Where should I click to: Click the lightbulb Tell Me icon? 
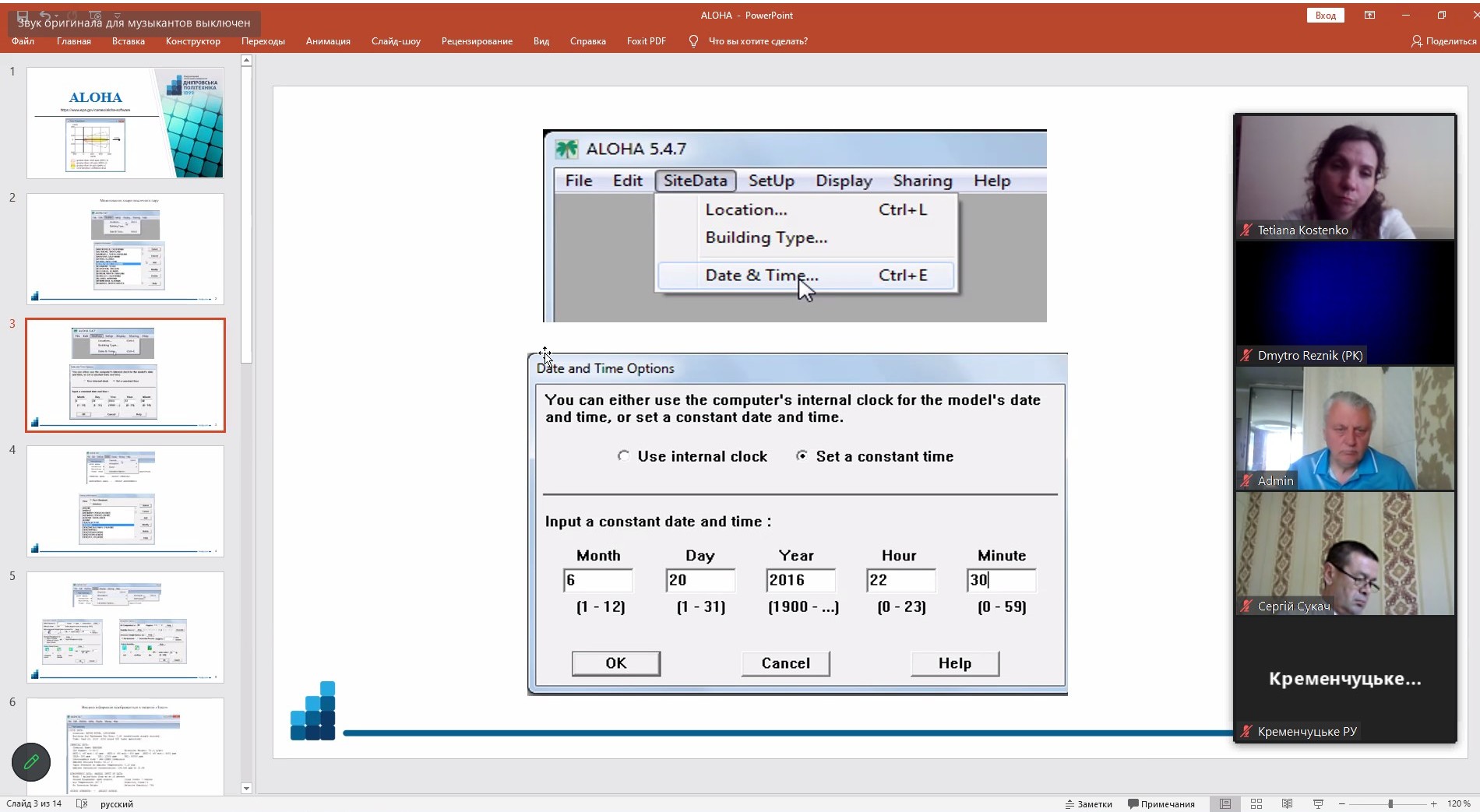point(693,41)
